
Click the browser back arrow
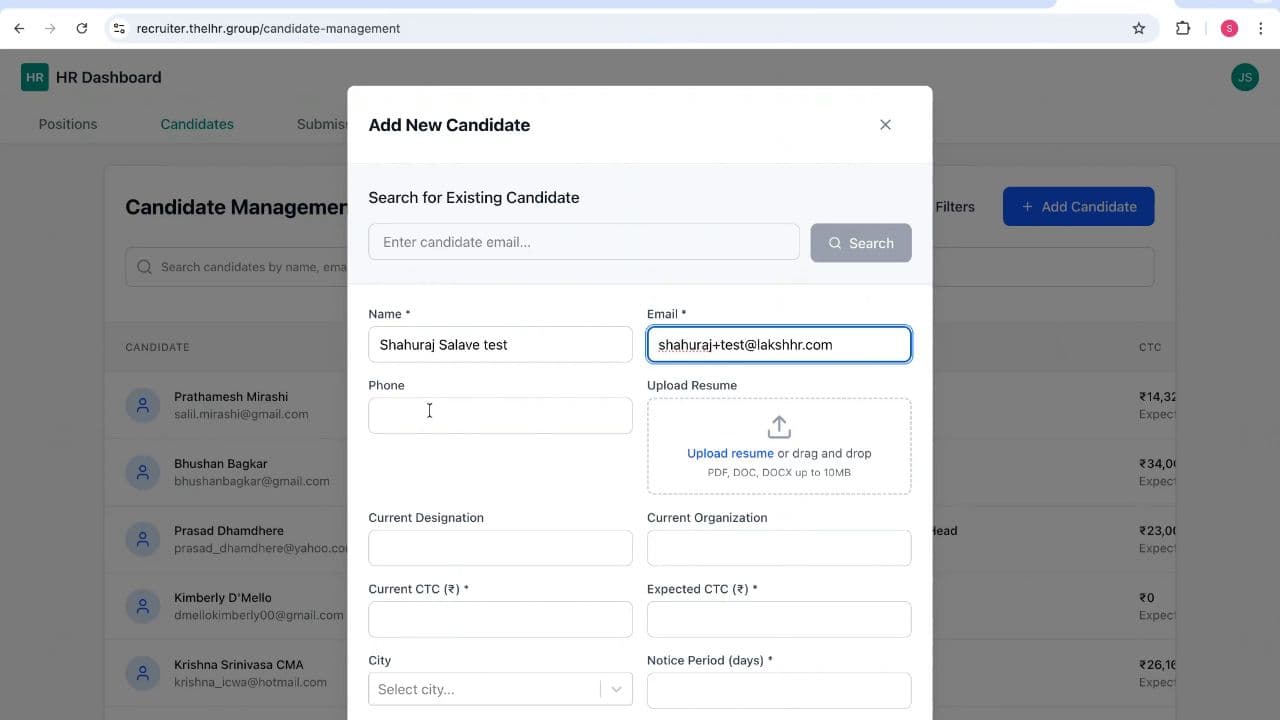click(18, 28)
